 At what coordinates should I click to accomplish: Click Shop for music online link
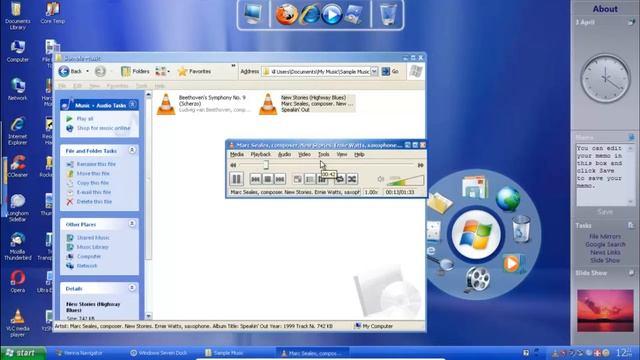[104, 128]
